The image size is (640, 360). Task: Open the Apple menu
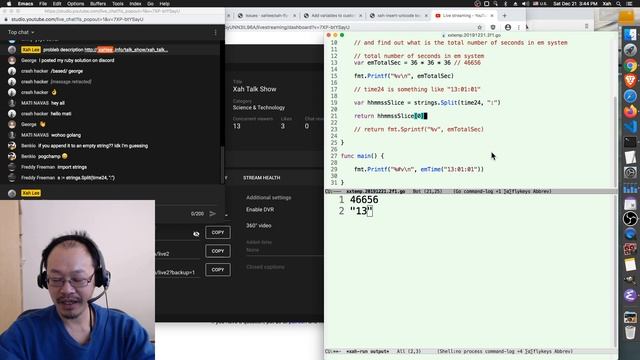click(x=9, y=4)
